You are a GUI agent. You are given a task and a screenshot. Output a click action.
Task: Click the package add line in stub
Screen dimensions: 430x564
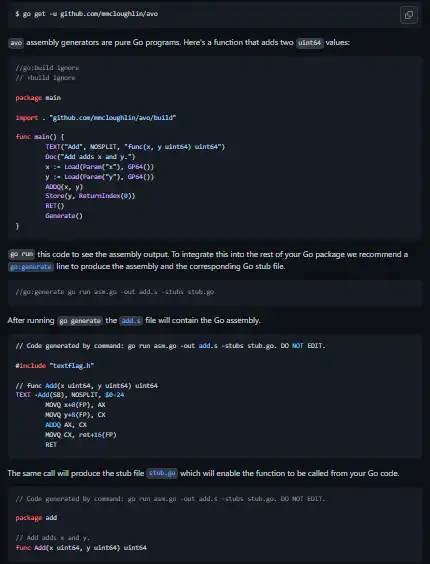pyautogui.click(x=36, y=518)
